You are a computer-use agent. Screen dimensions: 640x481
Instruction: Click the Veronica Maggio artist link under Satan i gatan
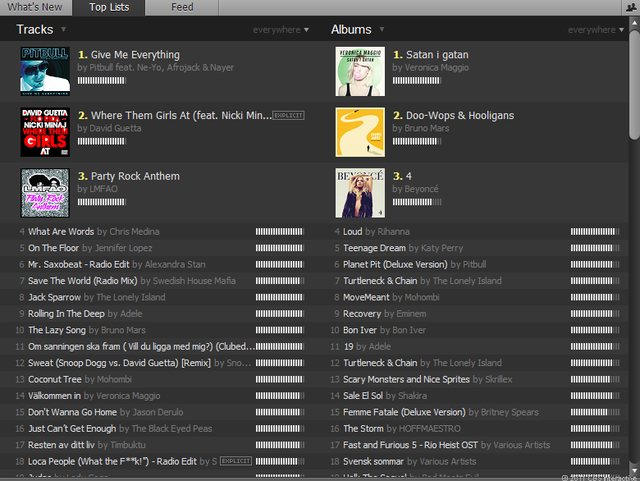tap(436, 67)
